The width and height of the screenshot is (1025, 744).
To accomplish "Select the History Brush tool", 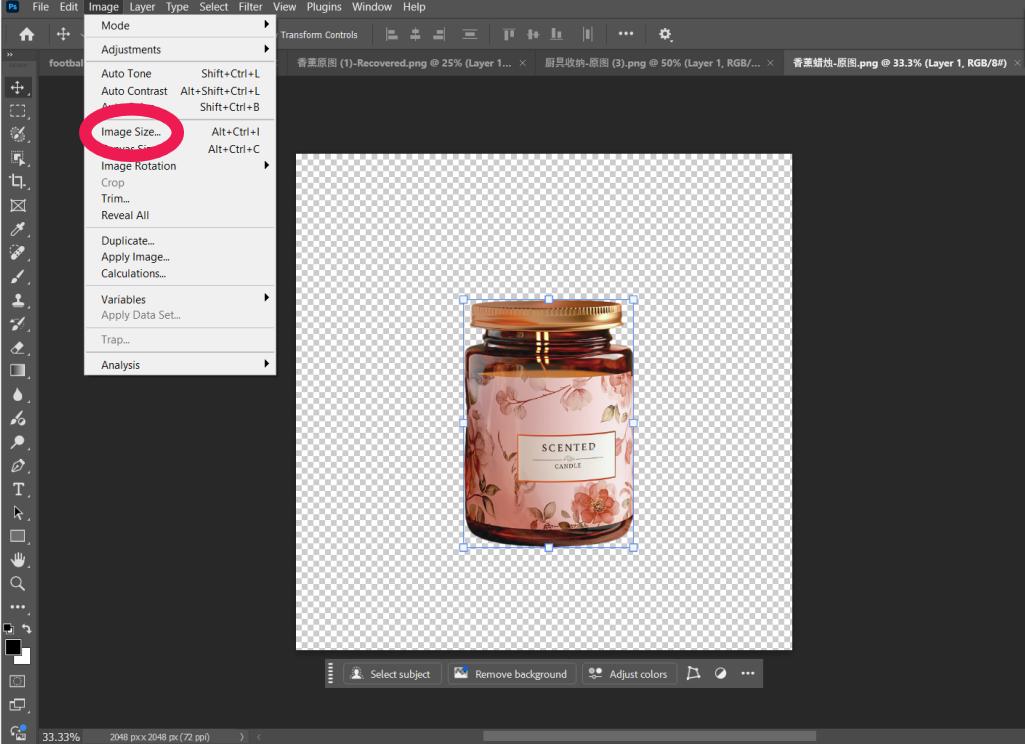I will (18, 324).
